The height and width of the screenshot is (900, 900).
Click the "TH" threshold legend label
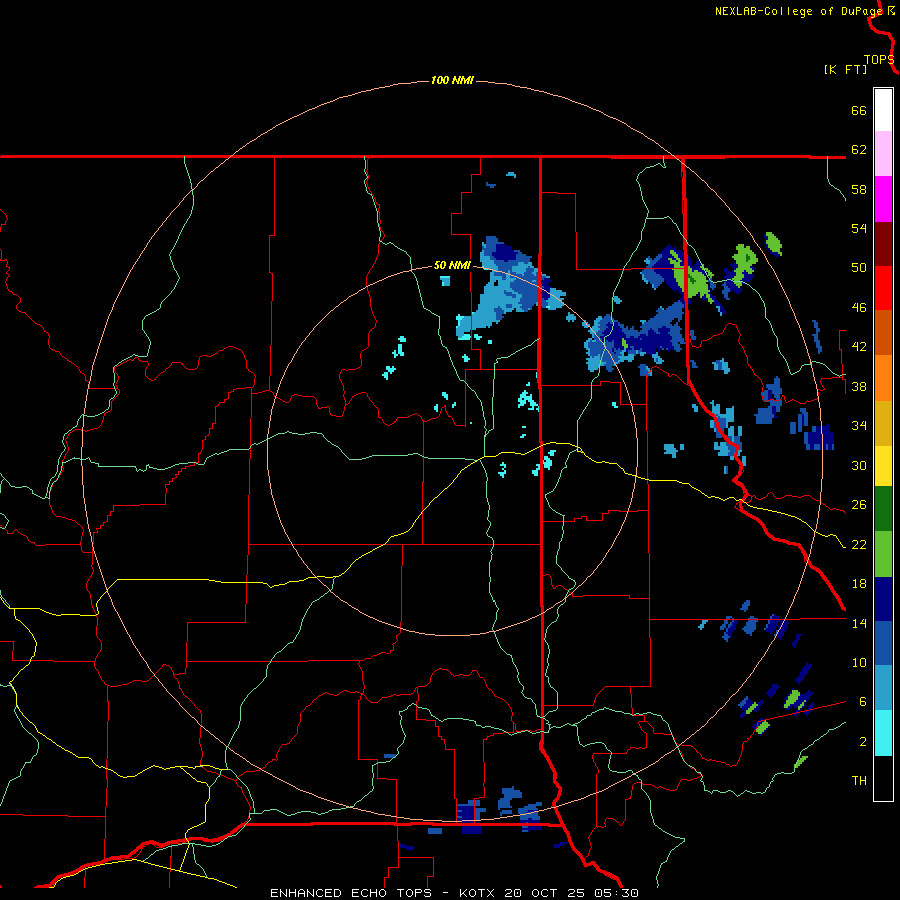[859, 781]
